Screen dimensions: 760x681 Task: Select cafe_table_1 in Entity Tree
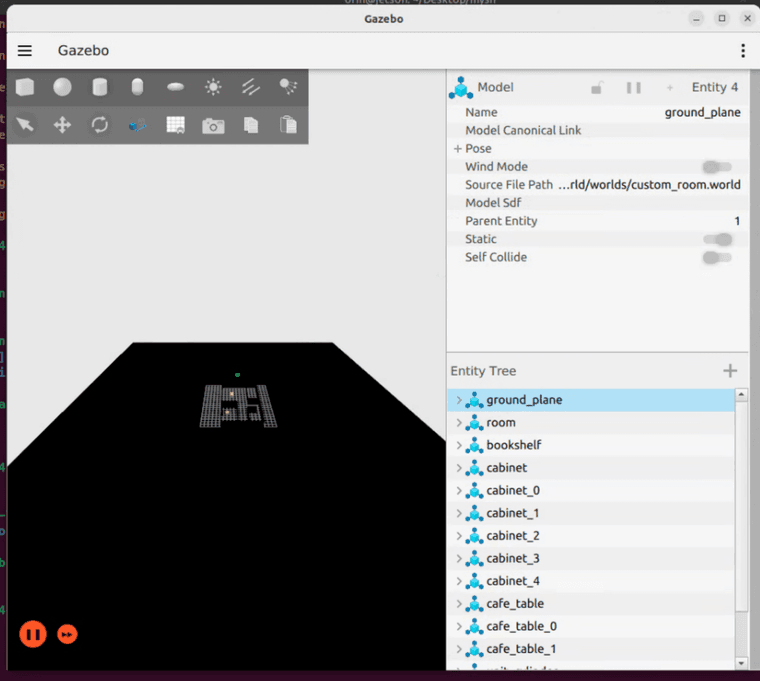[x=591, y=649]
